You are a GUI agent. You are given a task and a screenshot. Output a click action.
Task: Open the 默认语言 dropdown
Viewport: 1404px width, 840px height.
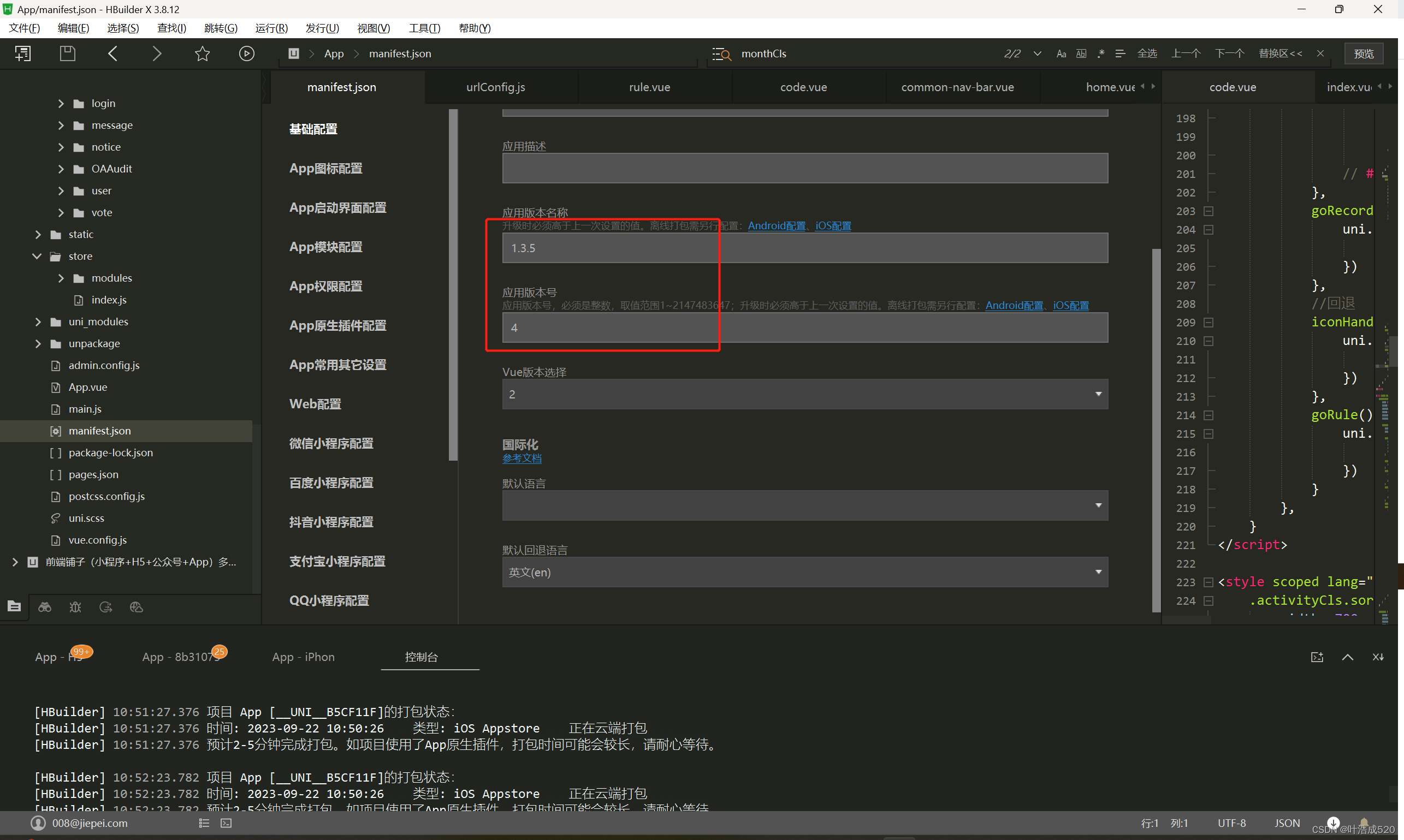805,505
